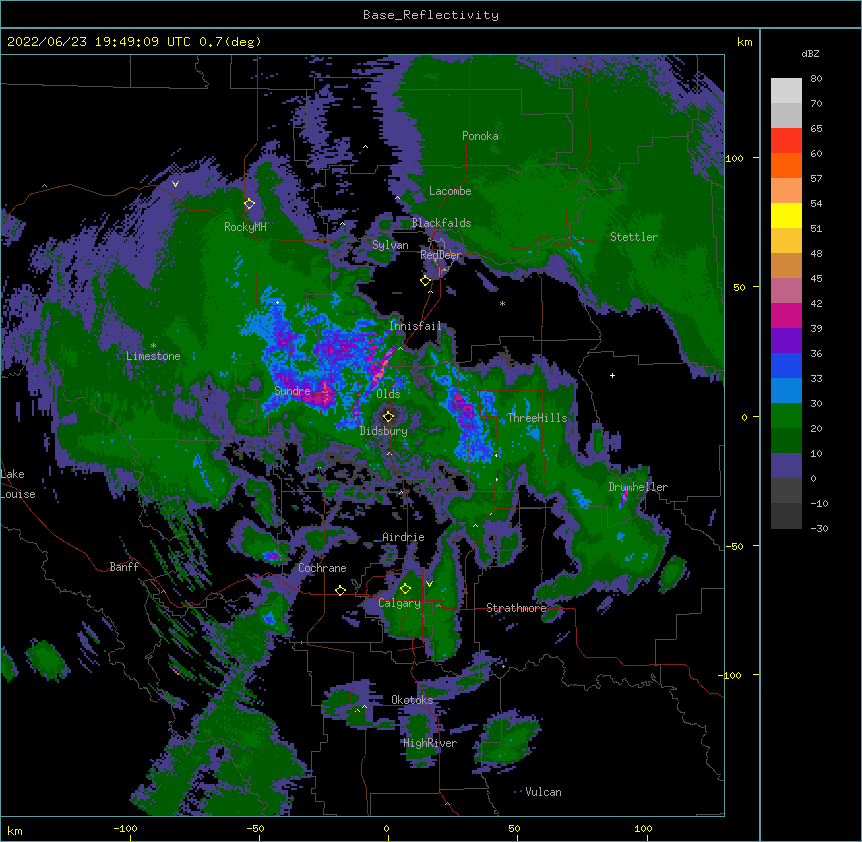
Task: Select the Stettler label
Action: (634, 237)
